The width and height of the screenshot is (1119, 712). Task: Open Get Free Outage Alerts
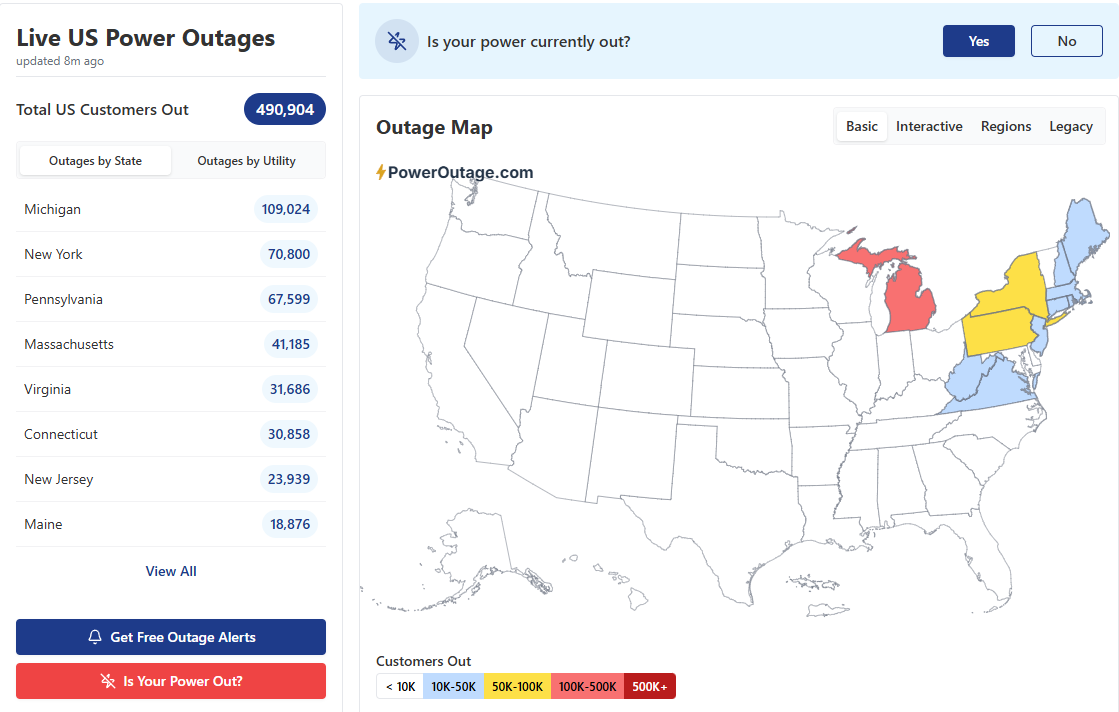171,637
